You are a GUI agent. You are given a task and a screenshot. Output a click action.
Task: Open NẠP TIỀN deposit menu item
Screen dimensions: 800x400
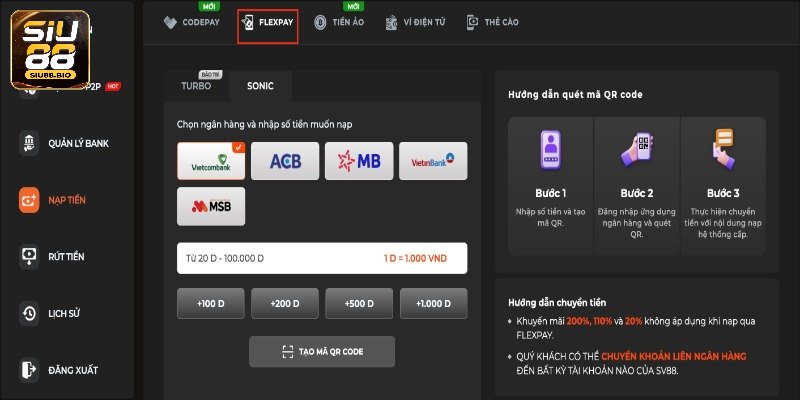coord(52,200)
